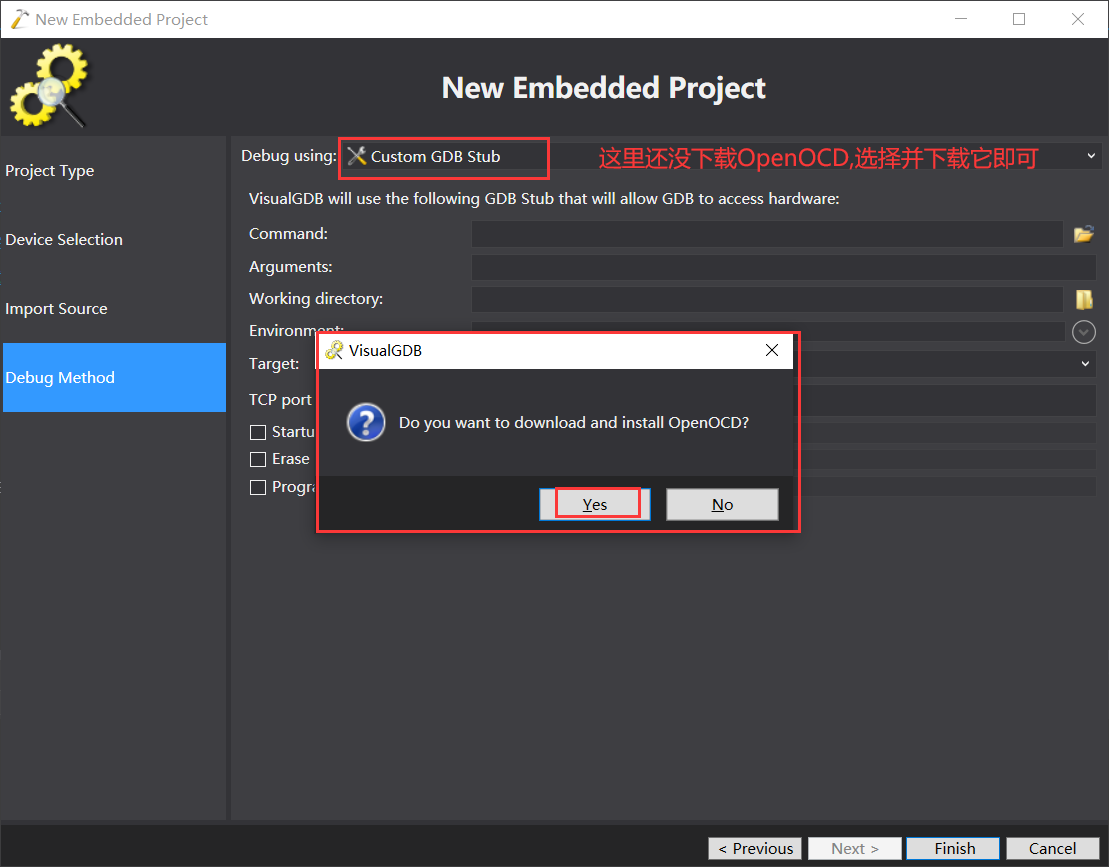Click the wizard title bar pencil icon

tap(20, 19)
